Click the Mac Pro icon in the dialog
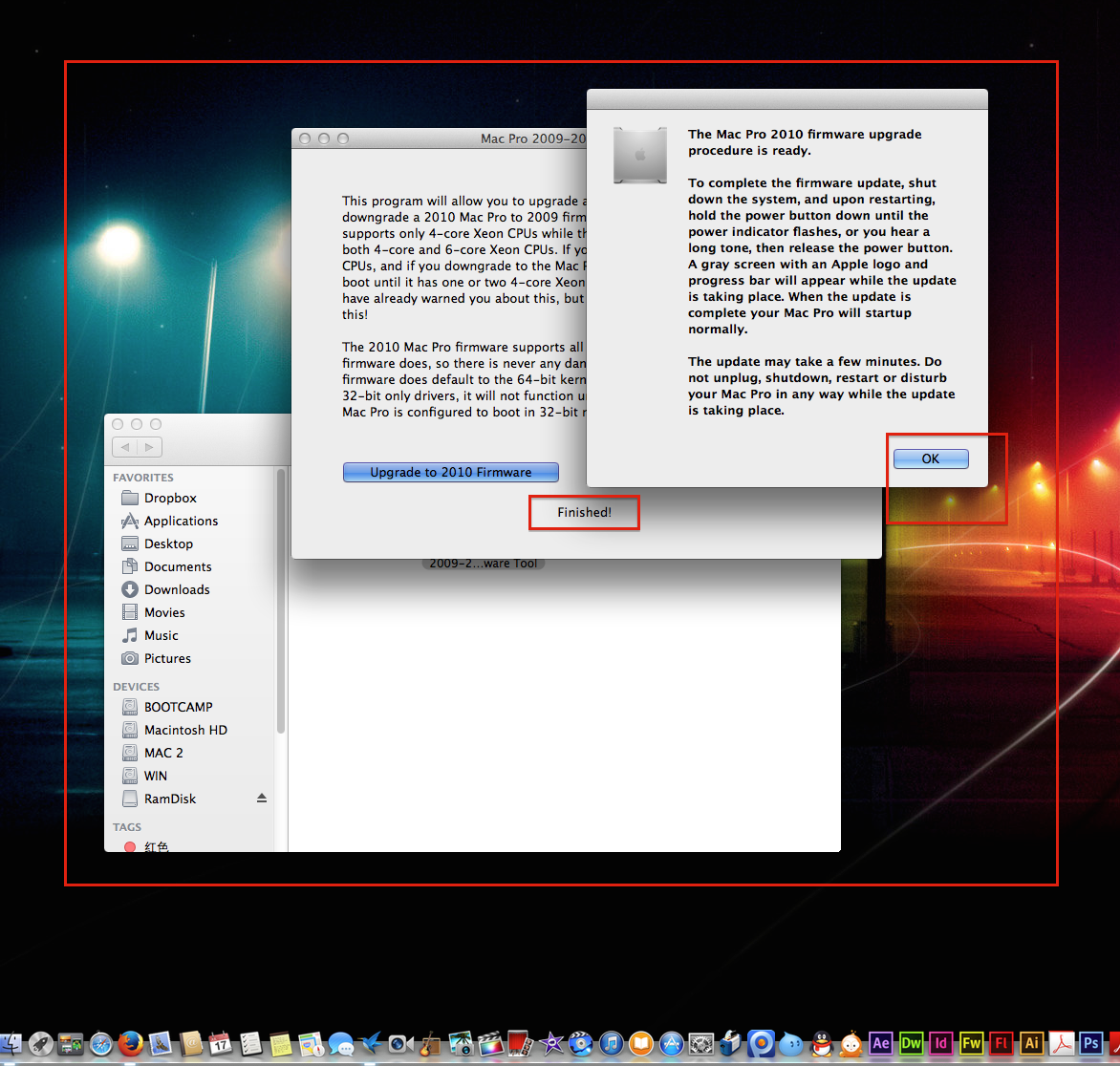The width and height of the screenshot is (1120, 1066). (640, 155)
